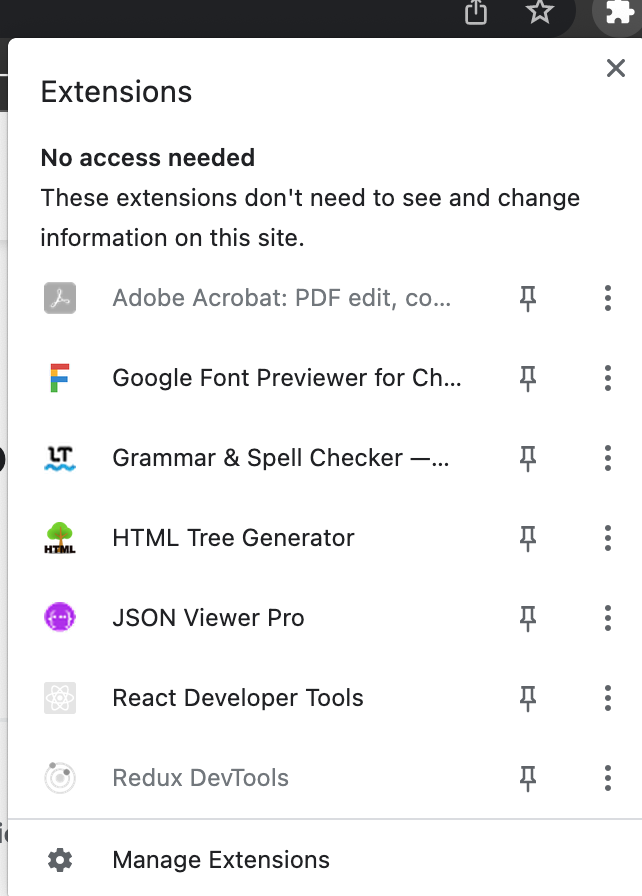
Task: Pin JSON Viewer Pro to the toolbar
Action: (527, 618)
